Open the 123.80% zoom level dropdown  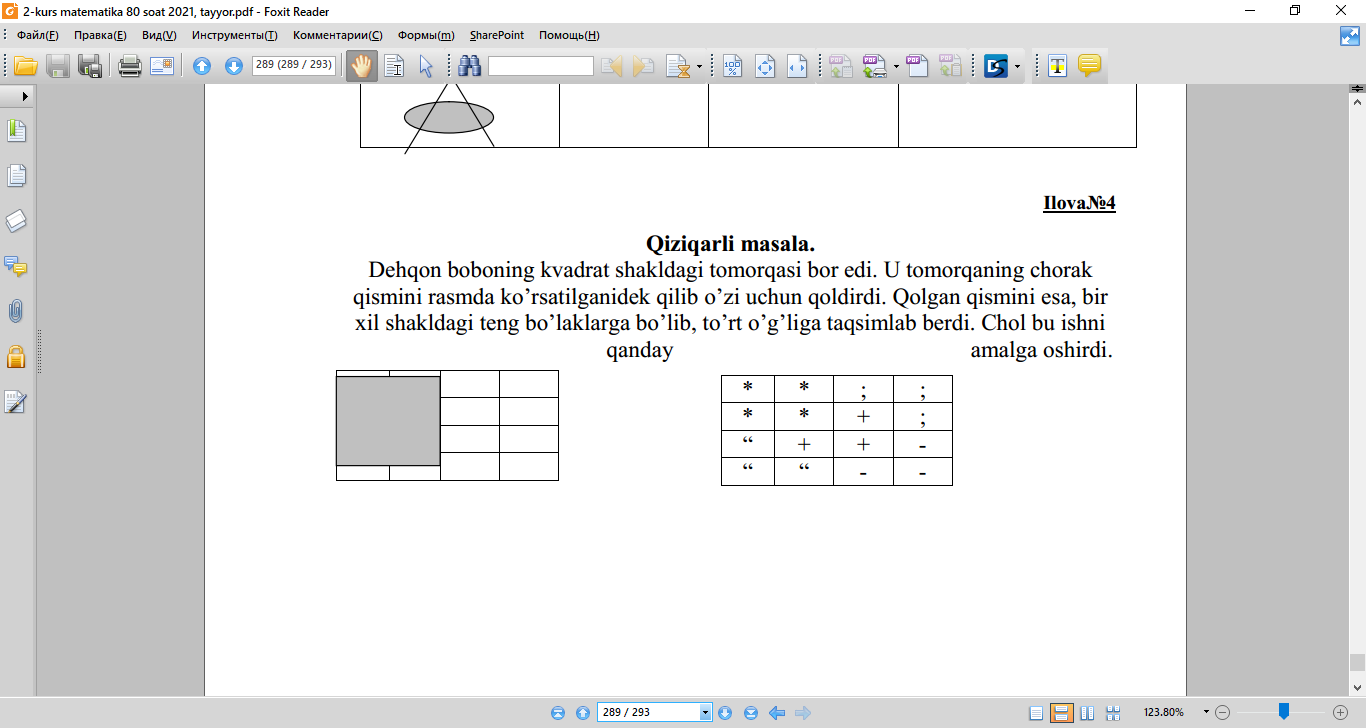point(1206,713)
